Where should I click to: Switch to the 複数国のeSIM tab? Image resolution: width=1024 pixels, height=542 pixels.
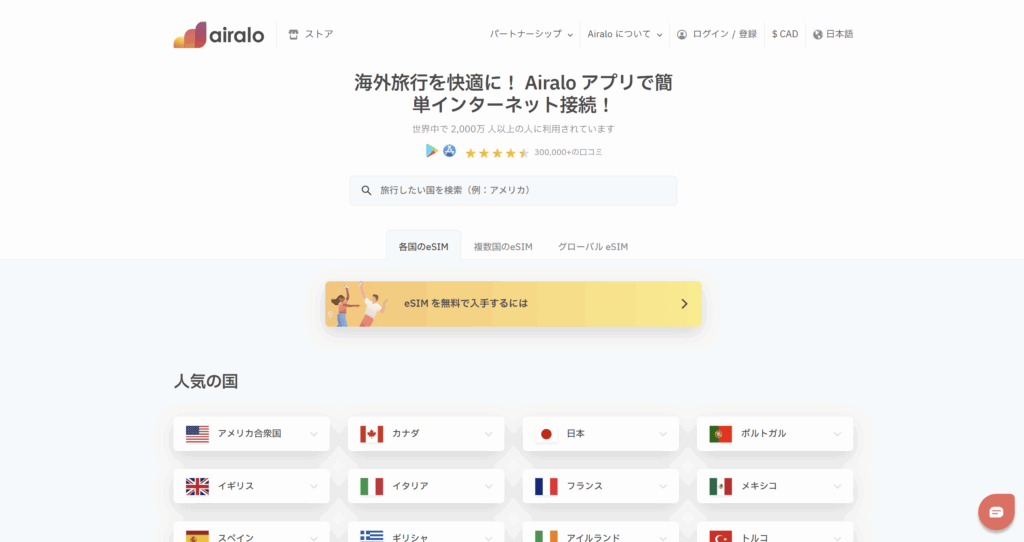(x=503, y=246)
